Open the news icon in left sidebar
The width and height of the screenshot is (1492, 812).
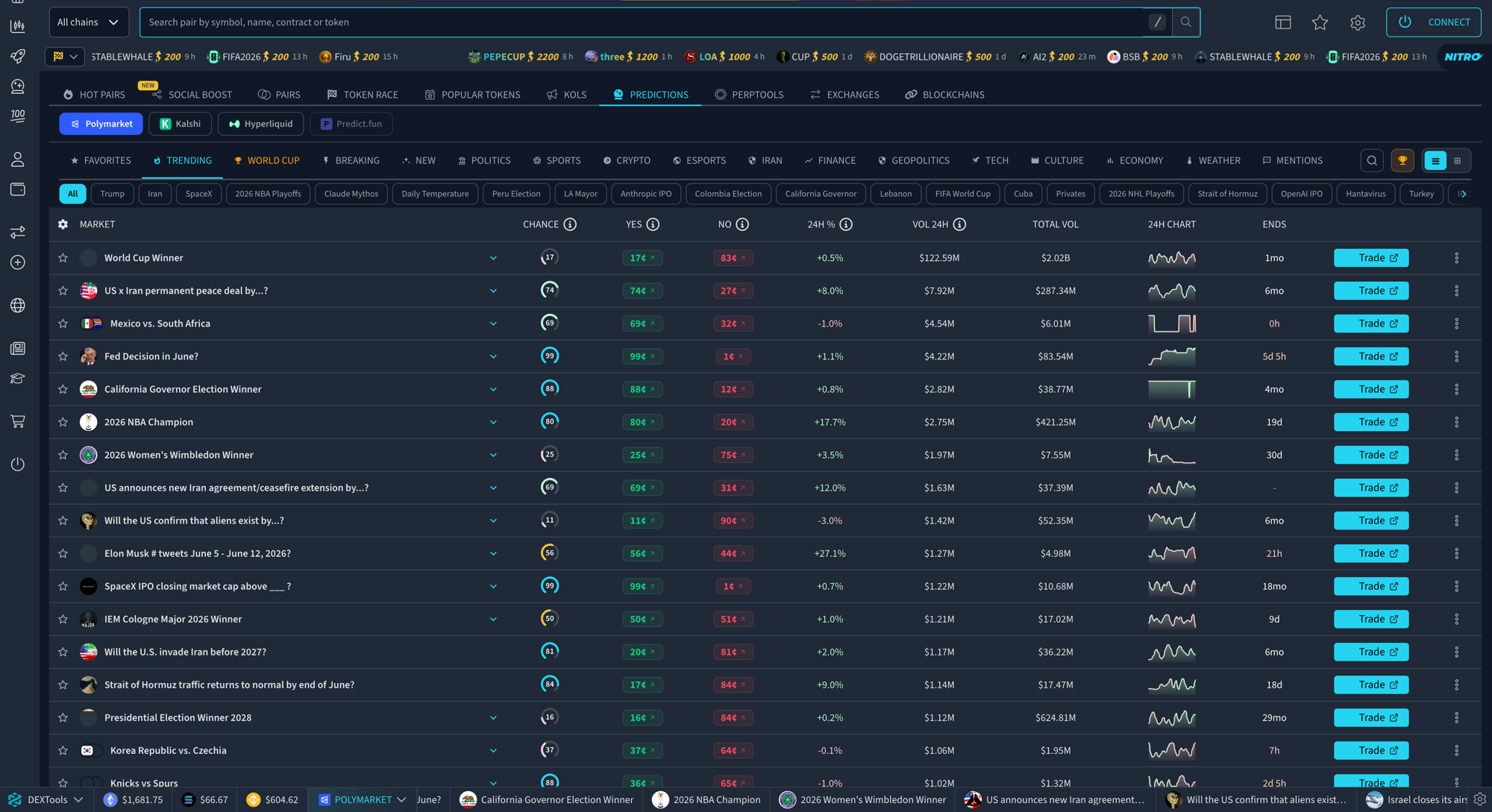click(x=18, y=348)
